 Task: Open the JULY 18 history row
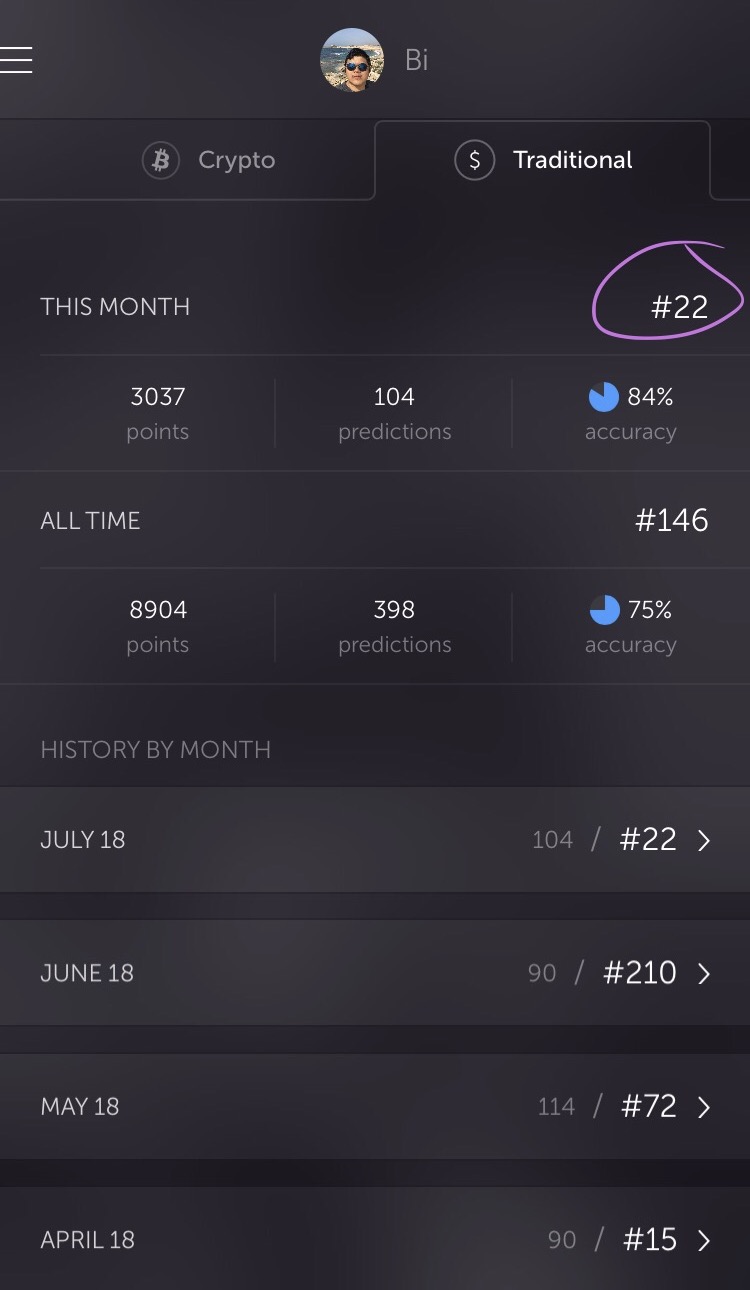(375, 840)
